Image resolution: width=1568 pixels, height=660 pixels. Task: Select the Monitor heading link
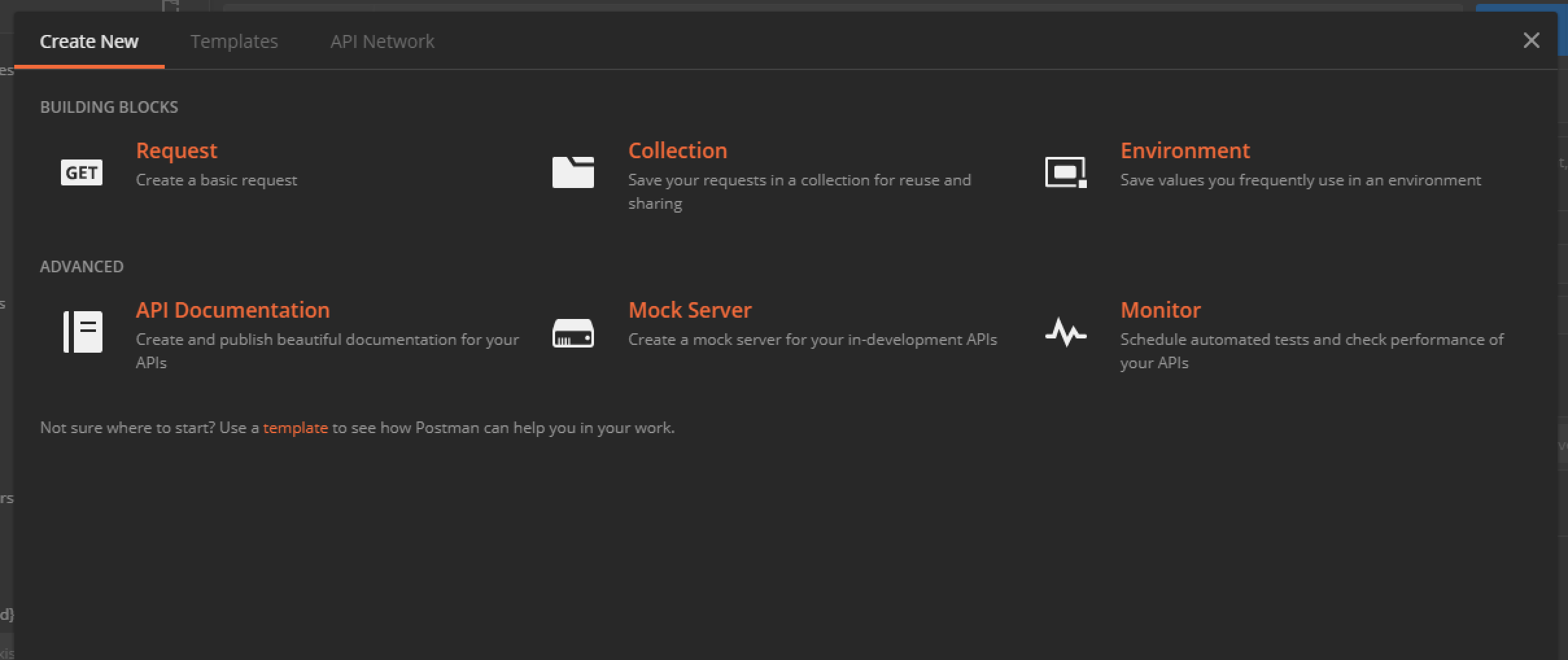[x=1160, y=310]
